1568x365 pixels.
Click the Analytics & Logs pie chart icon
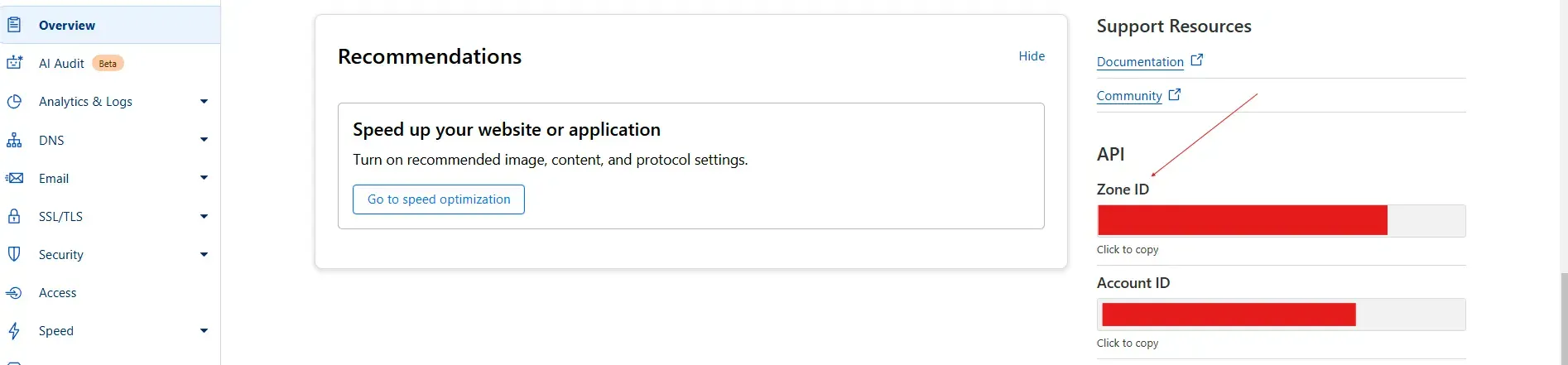pos(14,101)
